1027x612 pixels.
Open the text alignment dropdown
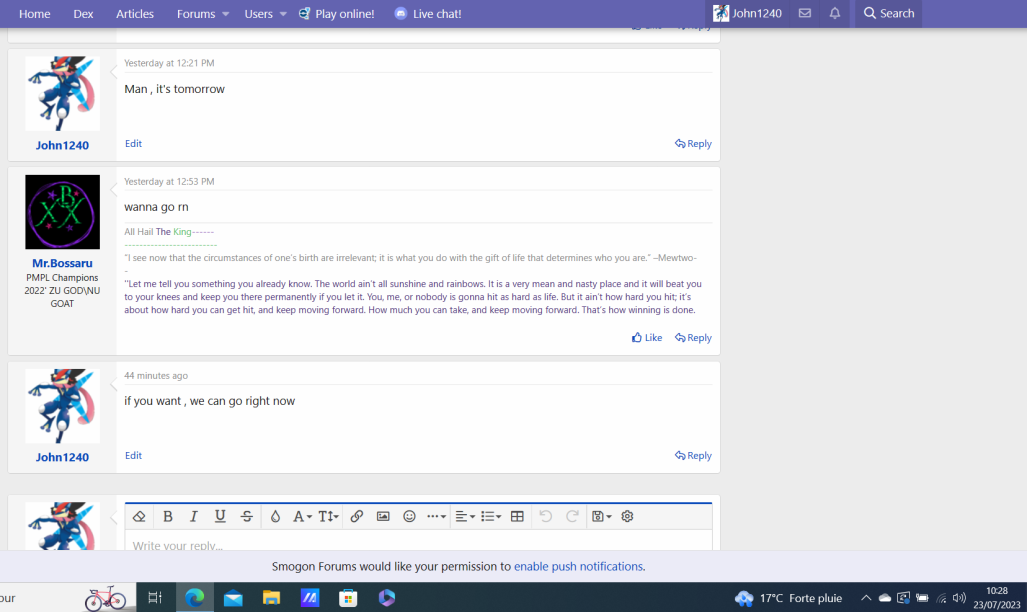[464, 517]
